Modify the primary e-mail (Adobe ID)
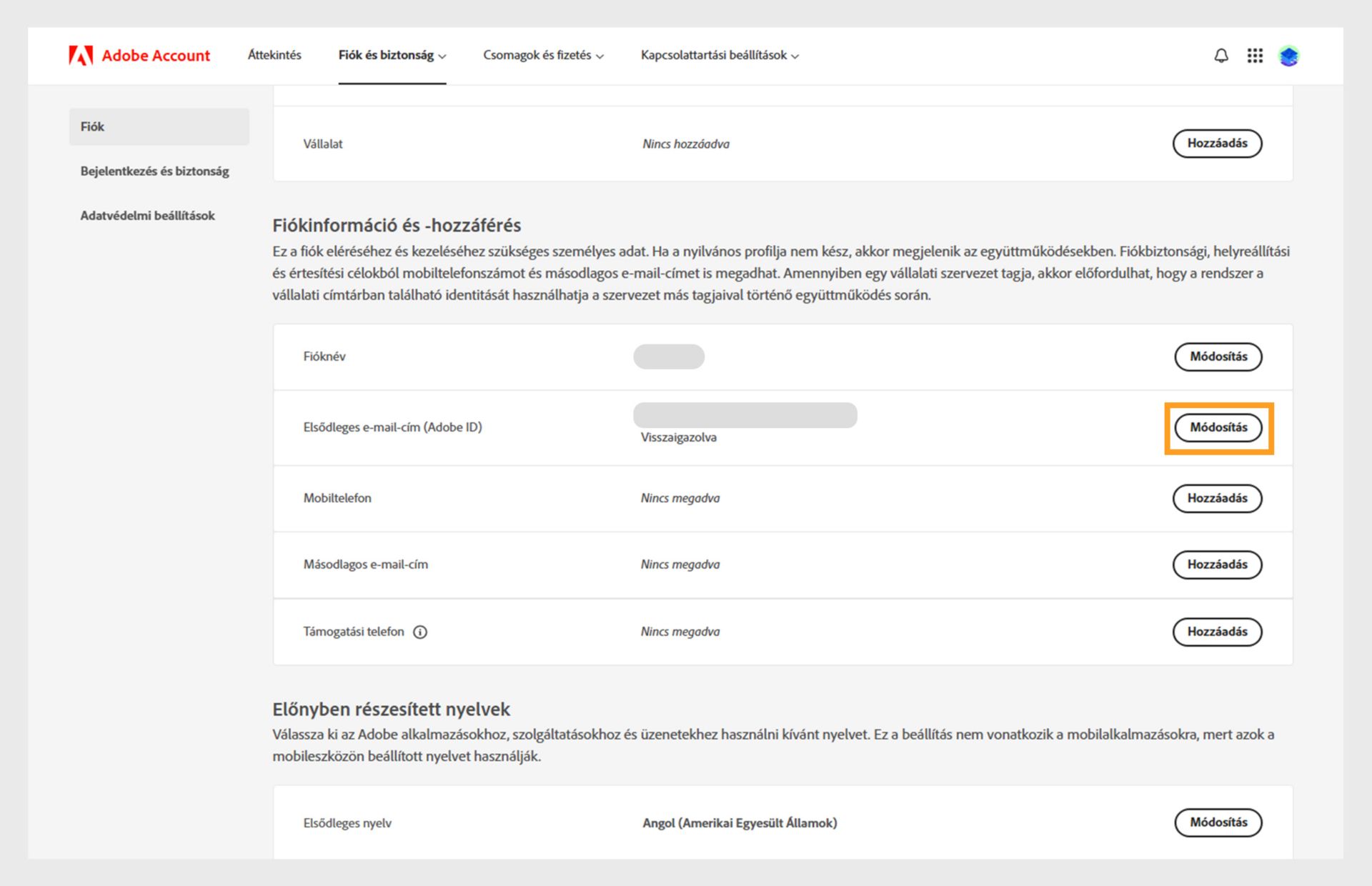Screen dimensions: 1372x886 [x=1218, y=427]
